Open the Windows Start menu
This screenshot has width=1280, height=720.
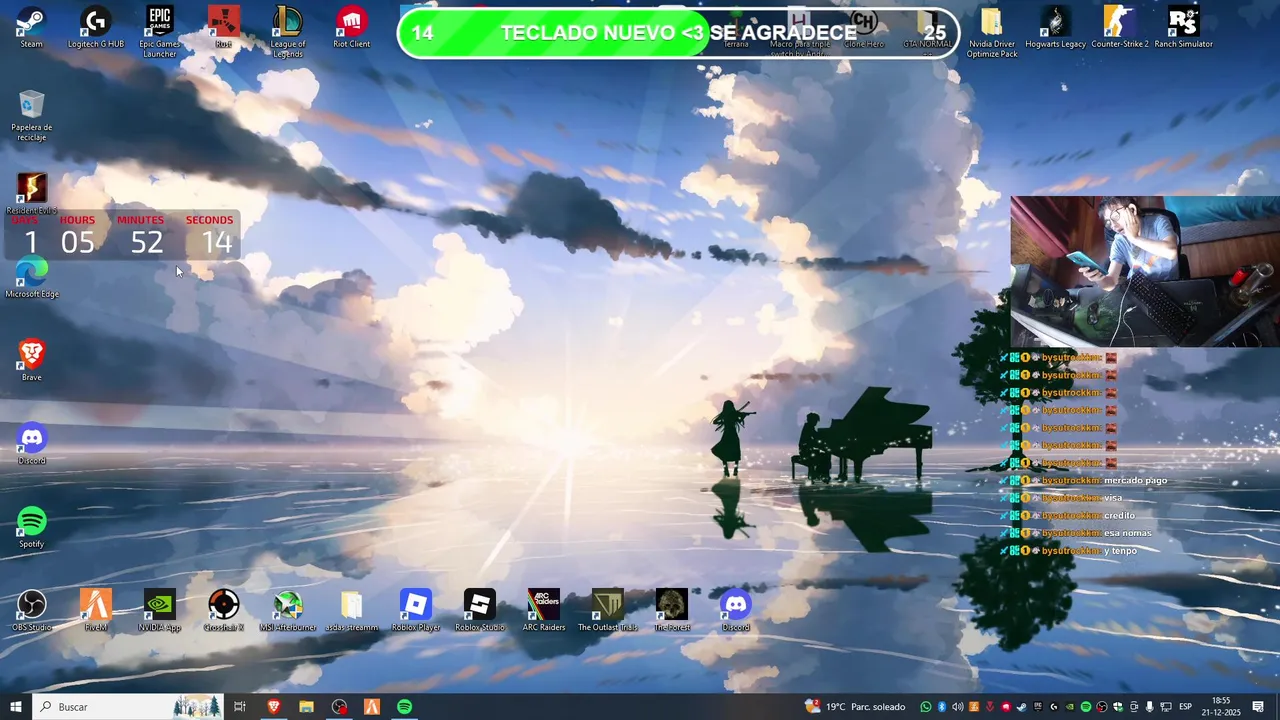[x=15, y=707]
